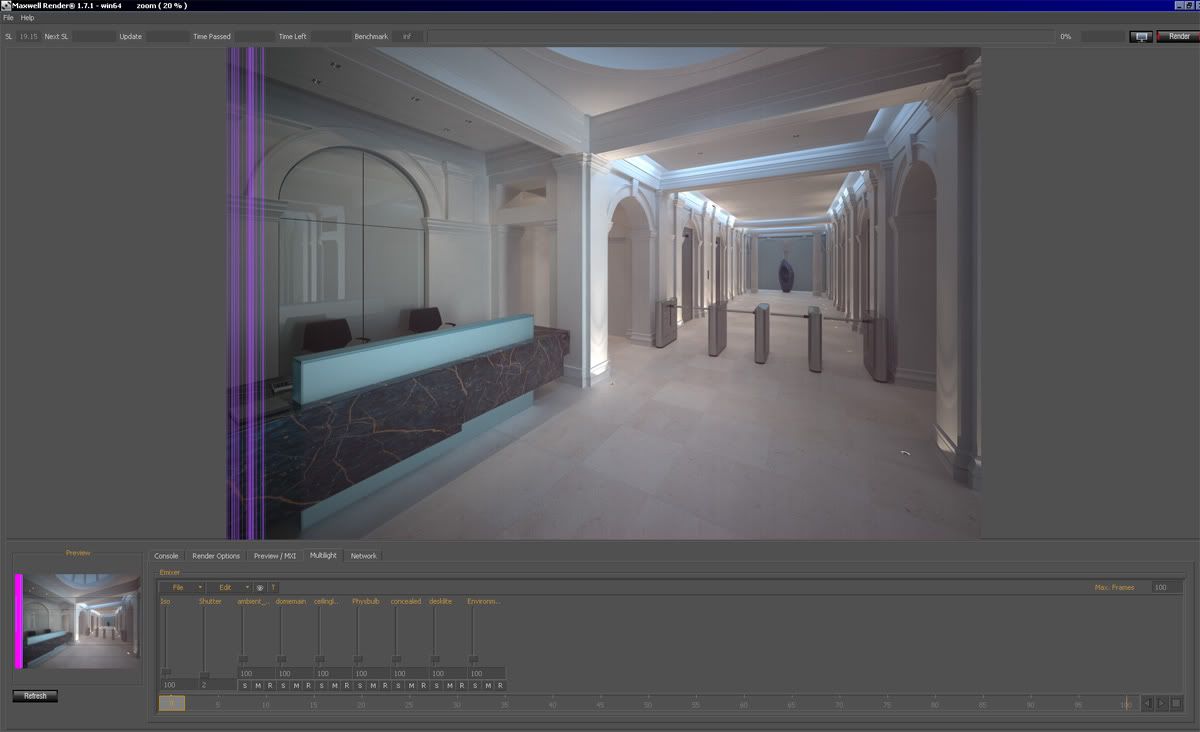Click the Physbulb emitter value field
The image size is (1200, 732).
(x=371, y=674)
